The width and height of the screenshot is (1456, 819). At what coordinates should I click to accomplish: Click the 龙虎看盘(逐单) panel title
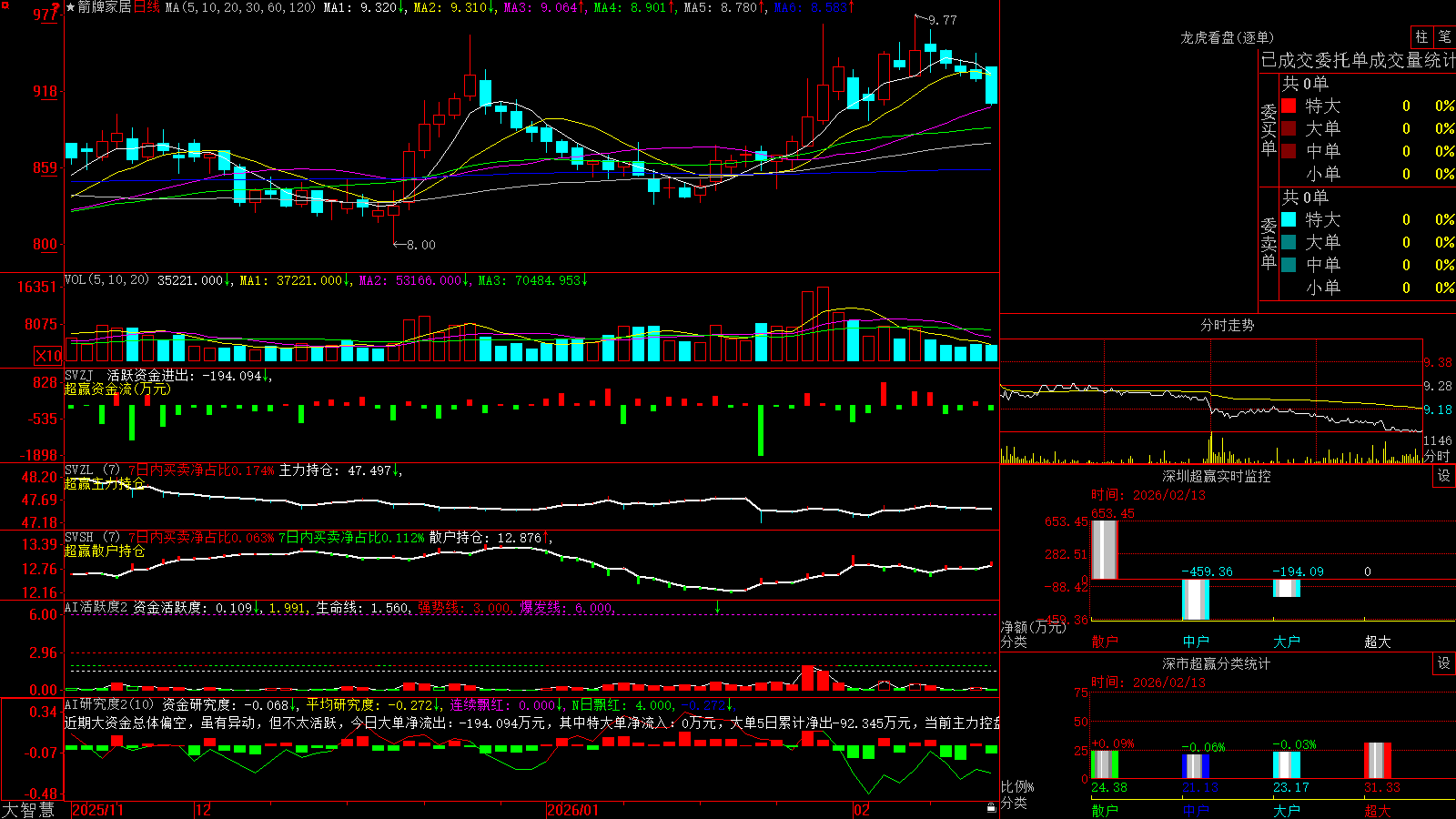click(1227, 37)
